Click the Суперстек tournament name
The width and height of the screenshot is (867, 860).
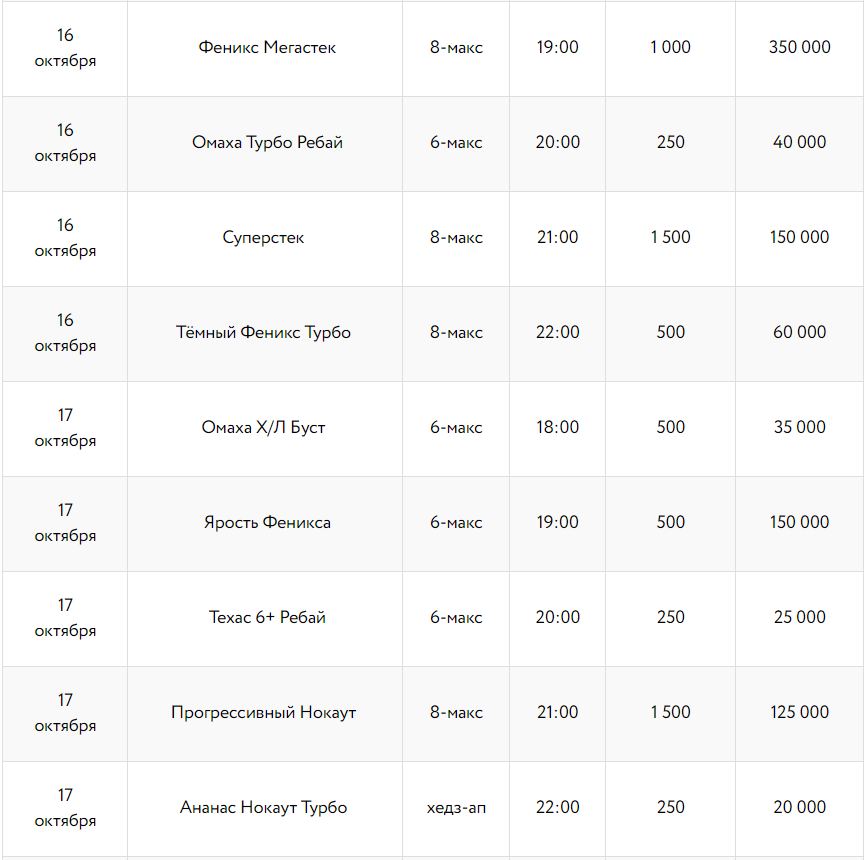(x=264, y=238)
